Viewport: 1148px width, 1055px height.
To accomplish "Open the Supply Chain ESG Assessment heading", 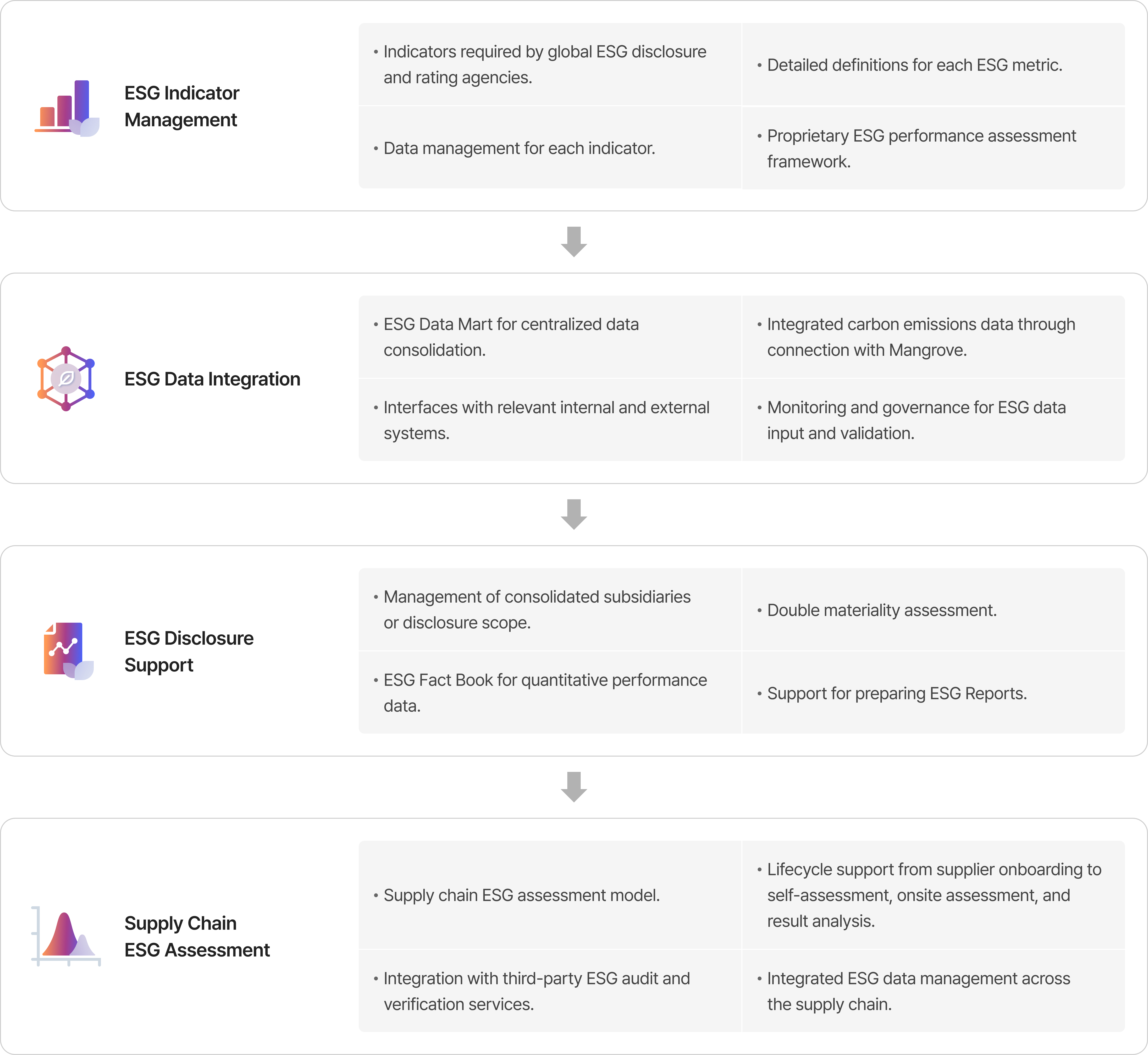I will click(x=196, y=936).
